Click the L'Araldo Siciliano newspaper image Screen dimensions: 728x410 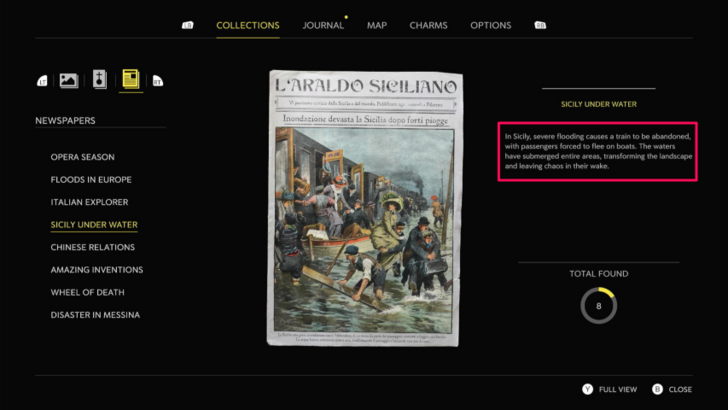364,208
